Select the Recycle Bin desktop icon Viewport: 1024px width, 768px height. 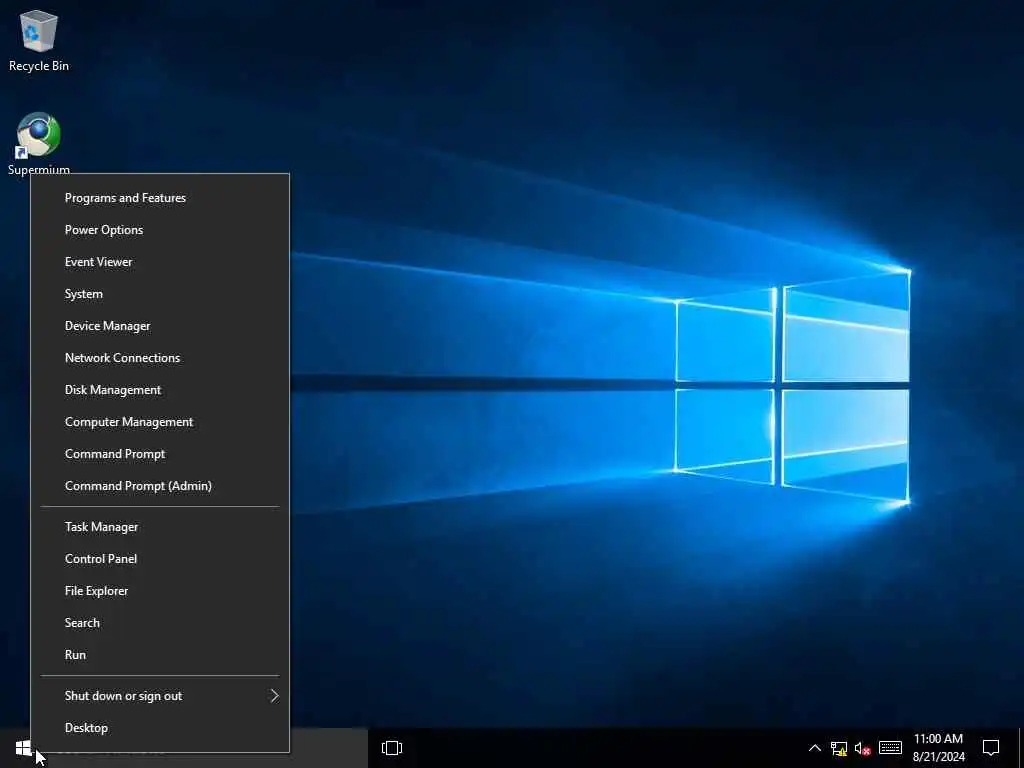(39, 40)
